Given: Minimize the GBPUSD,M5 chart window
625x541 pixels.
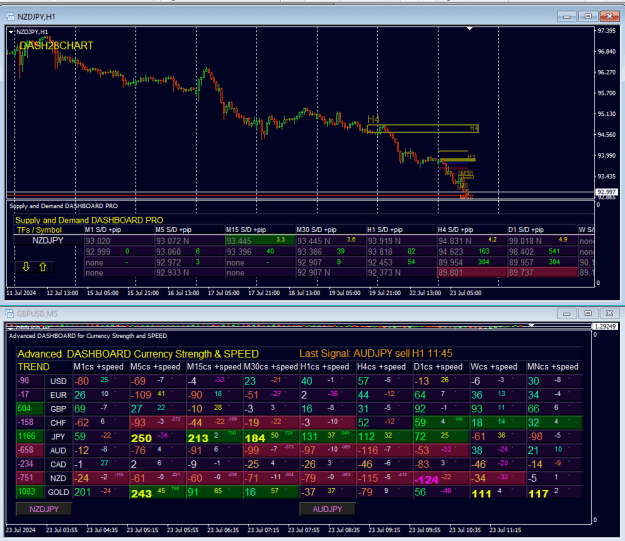Looking at the screenshot, I should pyautogui.click(x=566, y=313).
